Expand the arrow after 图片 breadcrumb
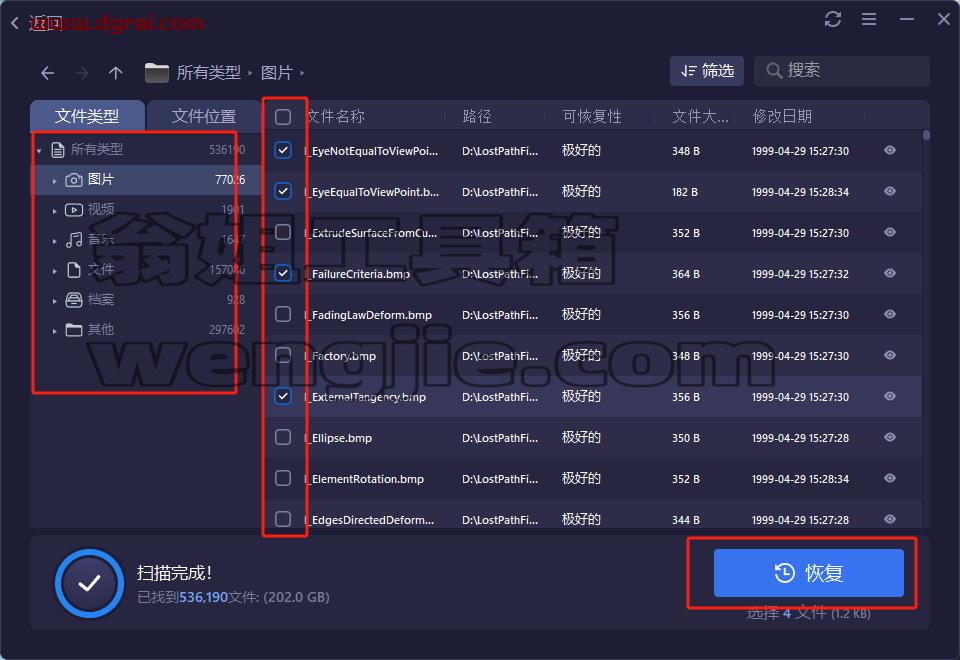 coord(302,73)
